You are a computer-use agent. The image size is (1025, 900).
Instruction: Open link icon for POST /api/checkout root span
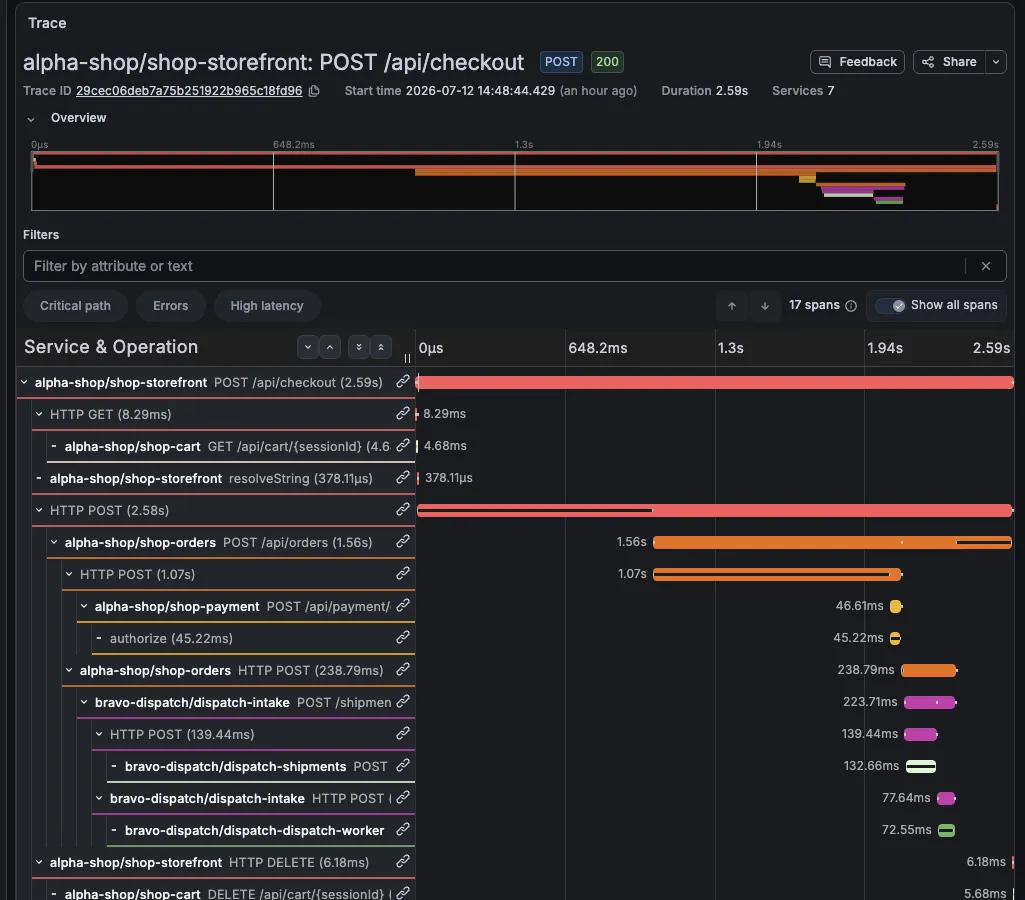pyautogui.click(x=403, y=382)
